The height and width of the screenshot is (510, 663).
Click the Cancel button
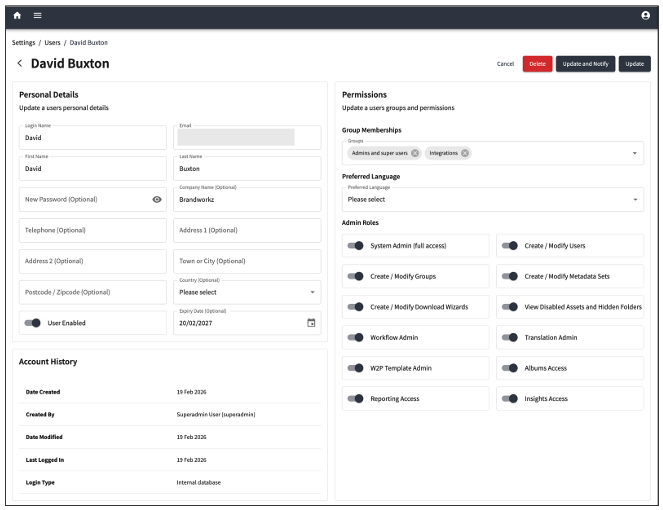pyautogui.click(x=505, y=64)
